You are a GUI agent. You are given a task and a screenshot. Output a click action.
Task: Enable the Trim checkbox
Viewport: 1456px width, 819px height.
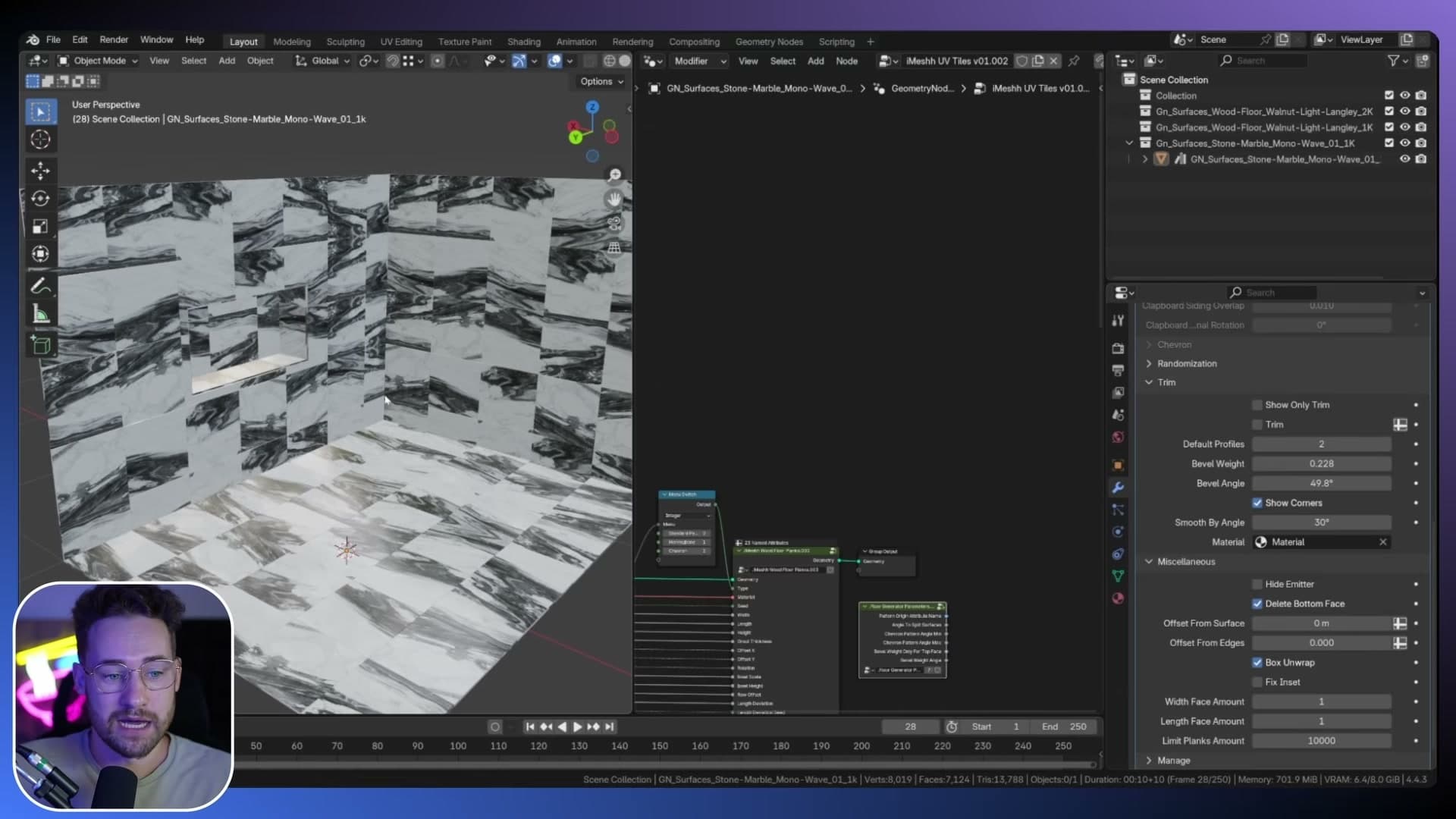pos(1257,425)
